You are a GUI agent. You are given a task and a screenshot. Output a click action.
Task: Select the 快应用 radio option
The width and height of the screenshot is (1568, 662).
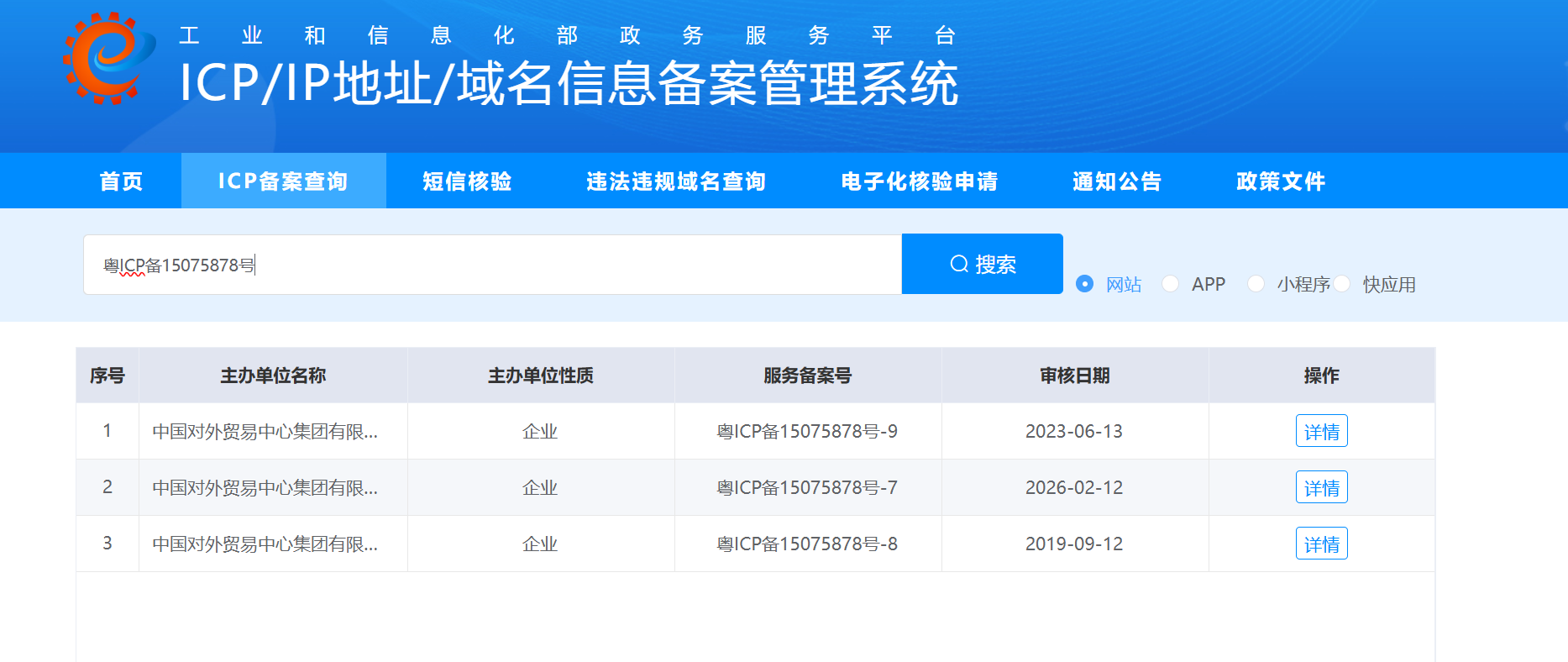coord(1375,284)
